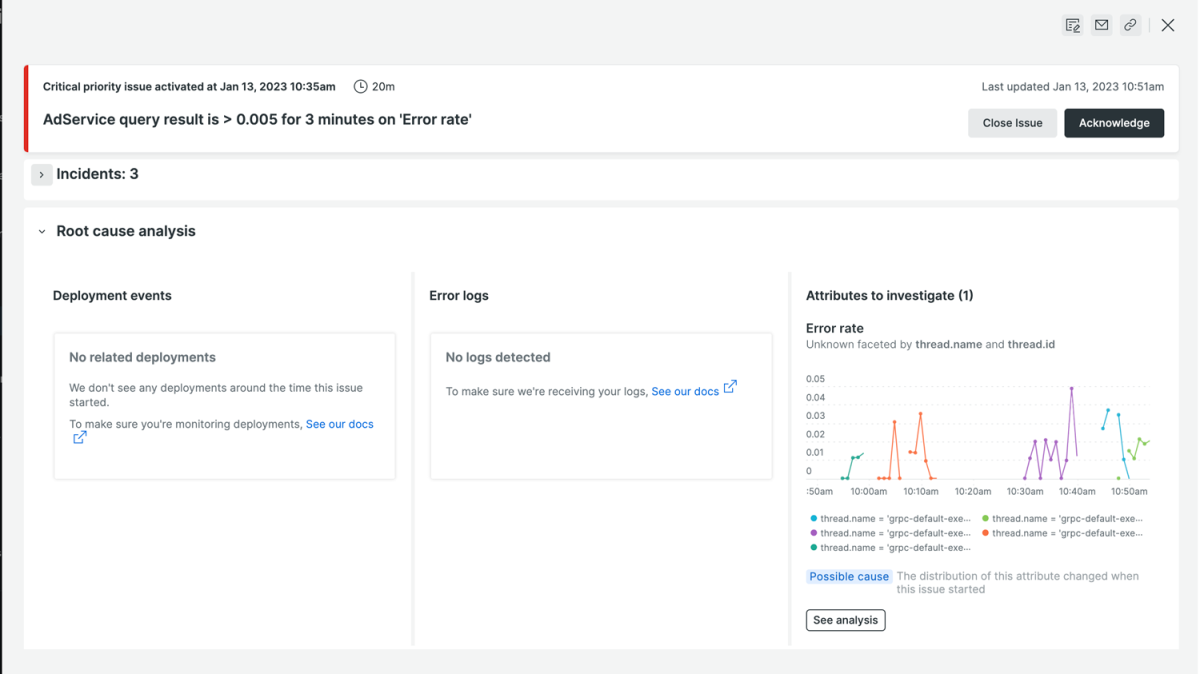Click the purple peak on Error rate chart

coord(1071,389)
